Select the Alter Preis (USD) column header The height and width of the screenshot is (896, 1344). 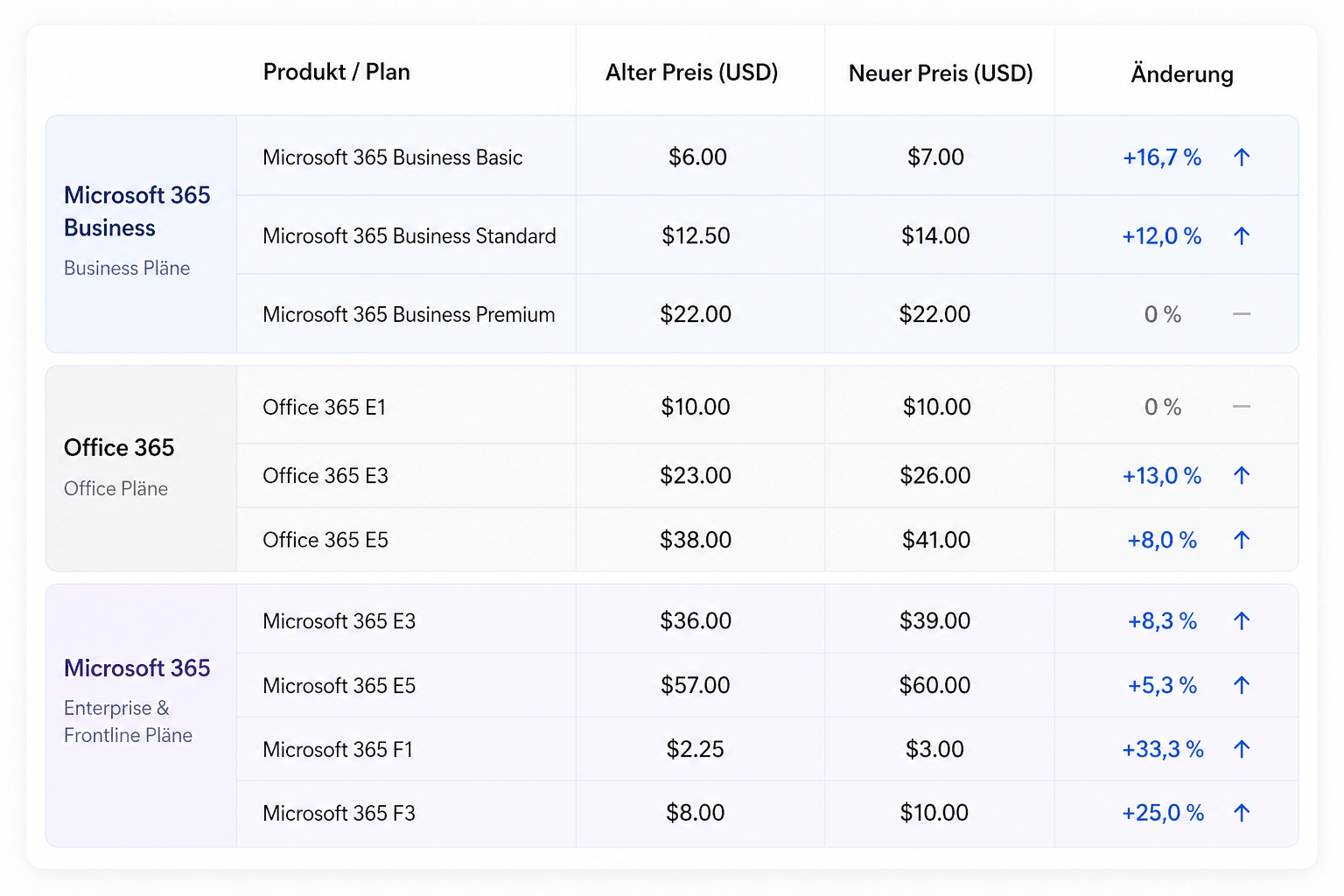click(692, 72)
